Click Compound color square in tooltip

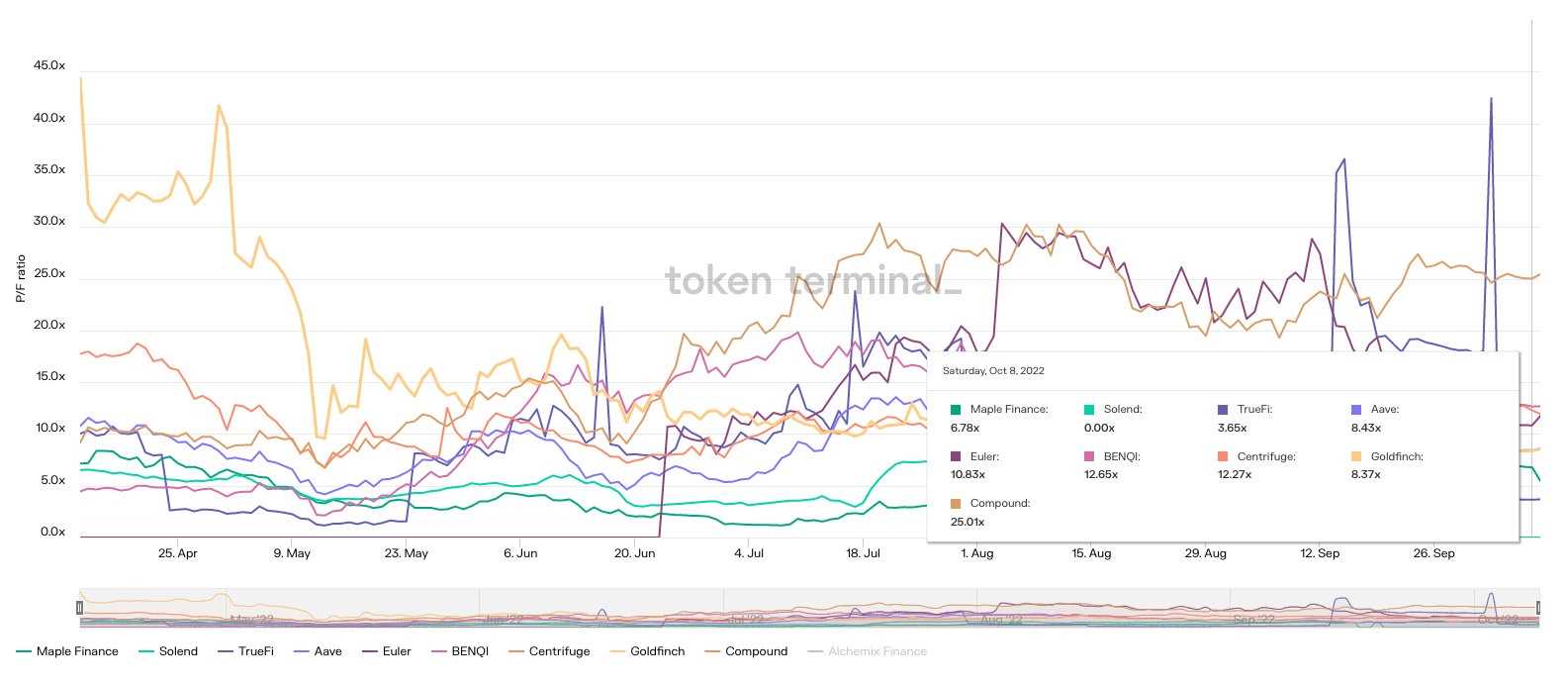click(x=956, y=504)
